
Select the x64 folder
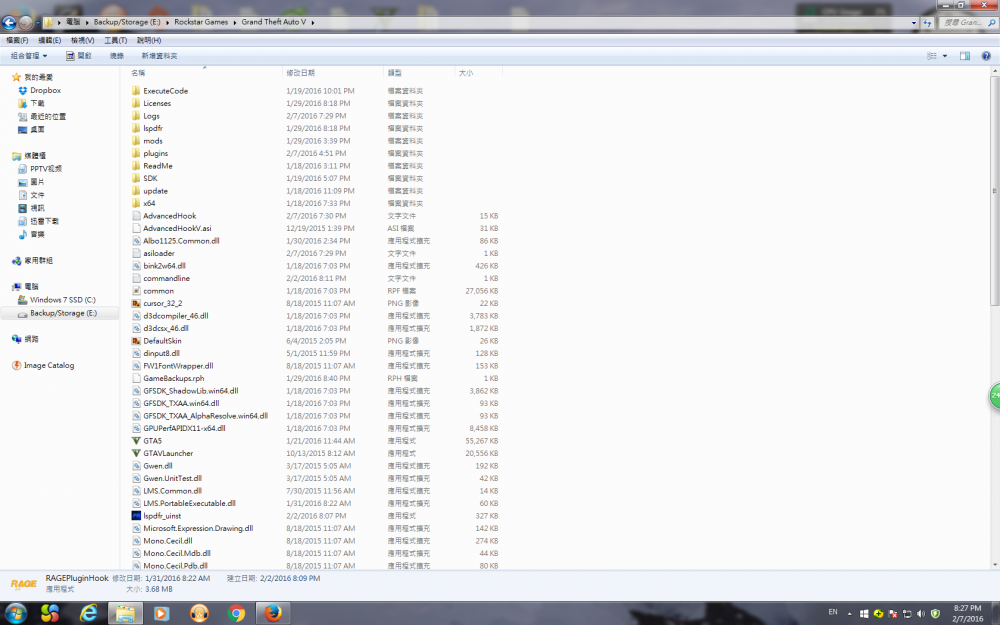(149, 203)
